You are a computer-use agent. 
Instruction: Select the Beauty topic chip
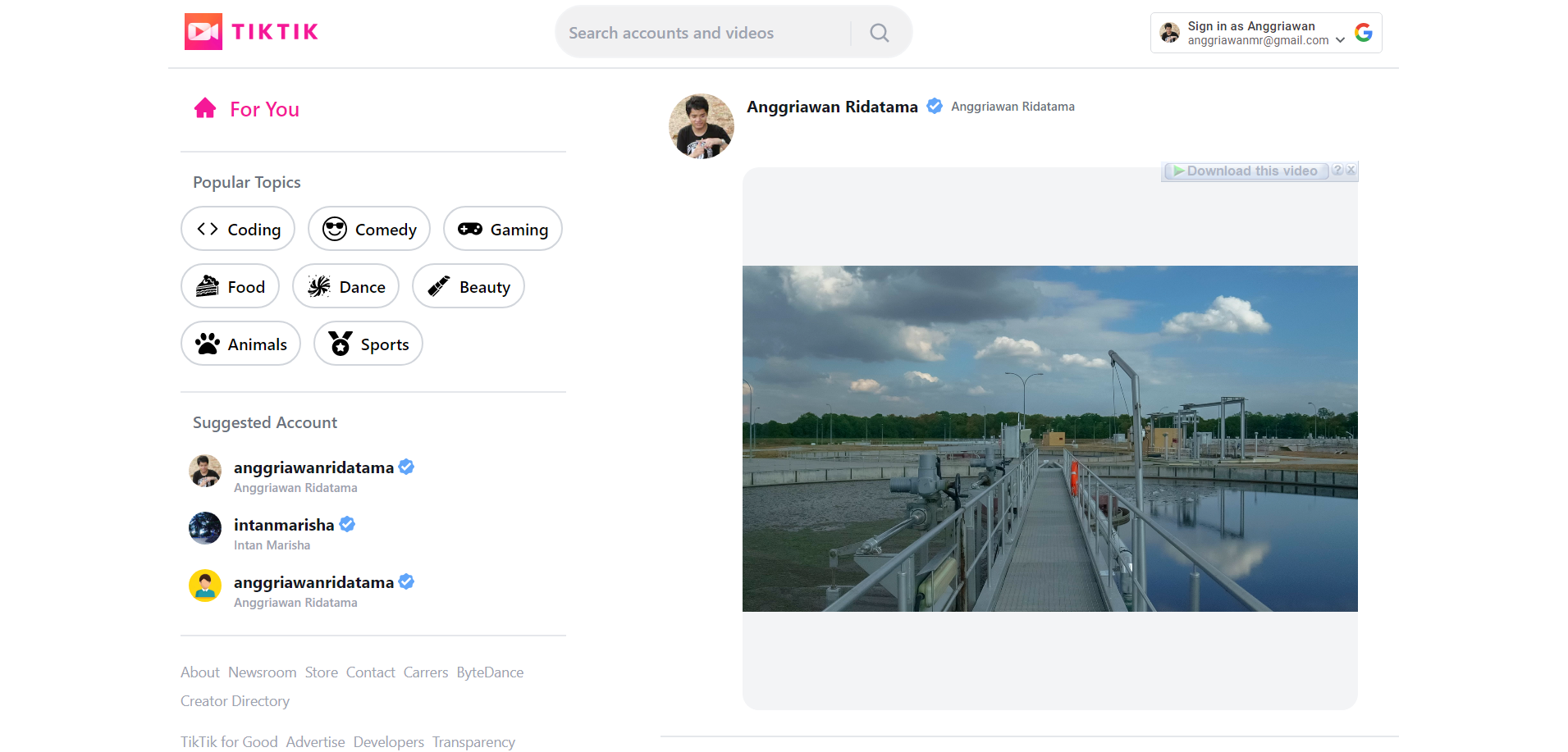click(x=469, y=286)
